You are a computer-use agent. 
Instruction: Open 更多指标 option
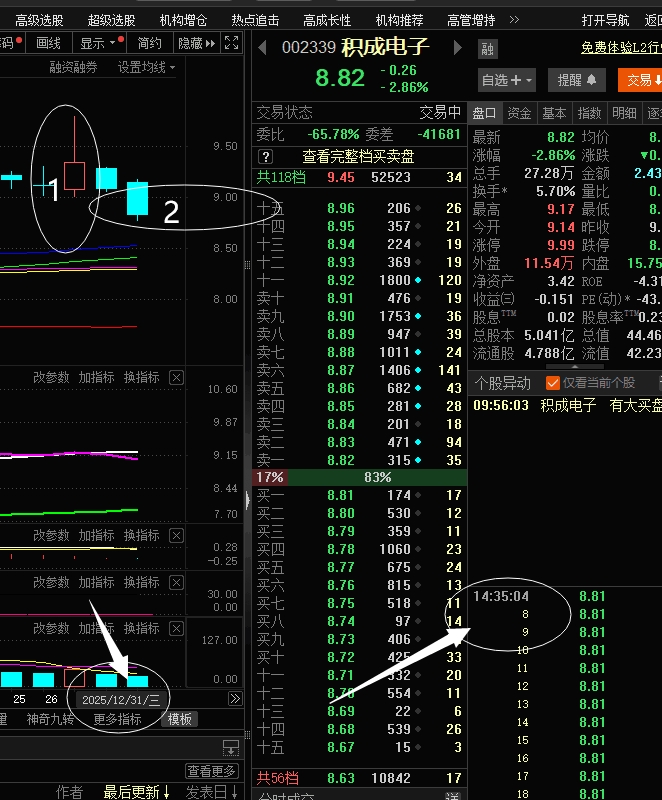[x=117, y=719]
